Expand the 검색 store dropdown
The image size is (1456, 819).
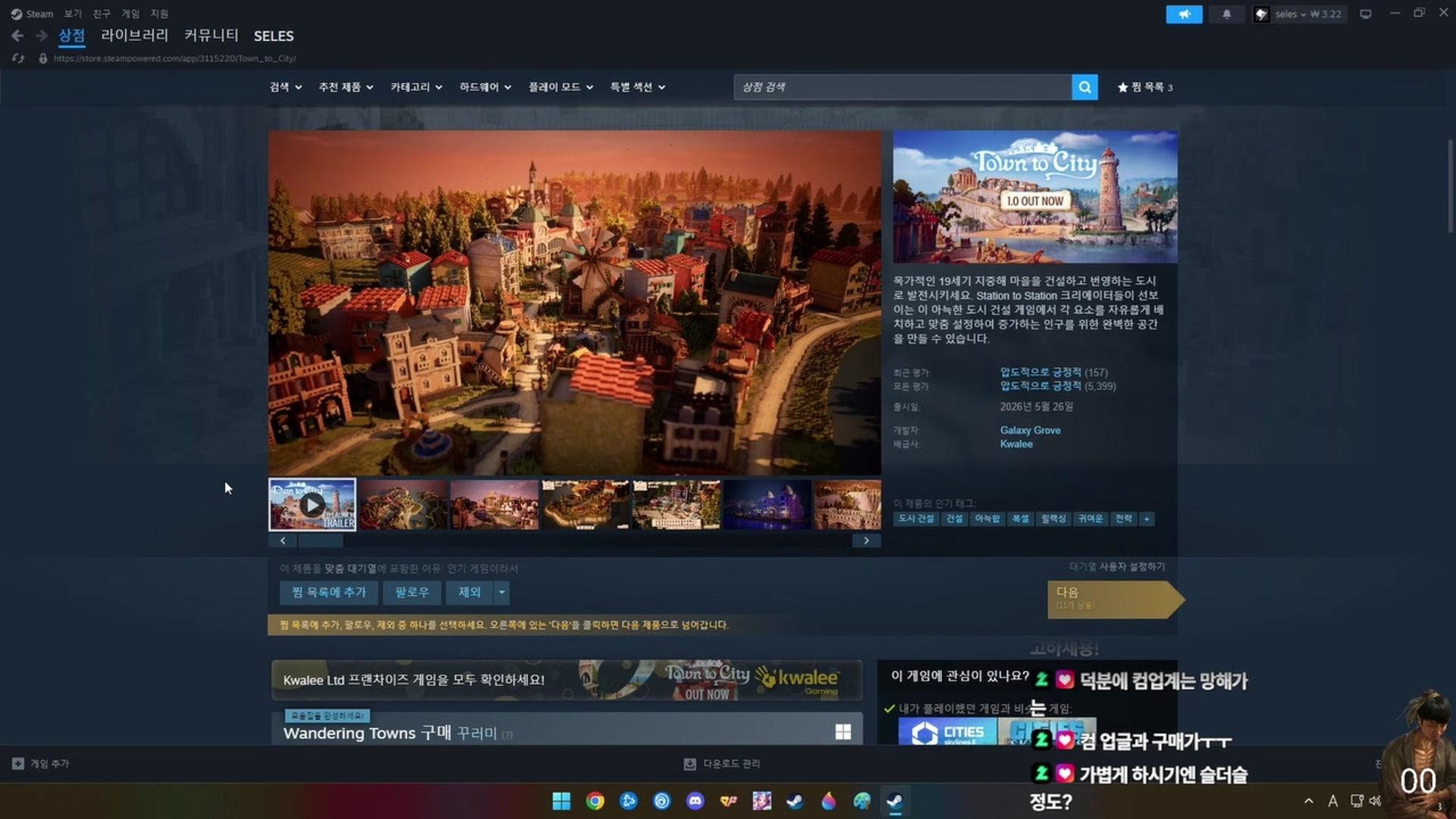click(x=286, y=87)
